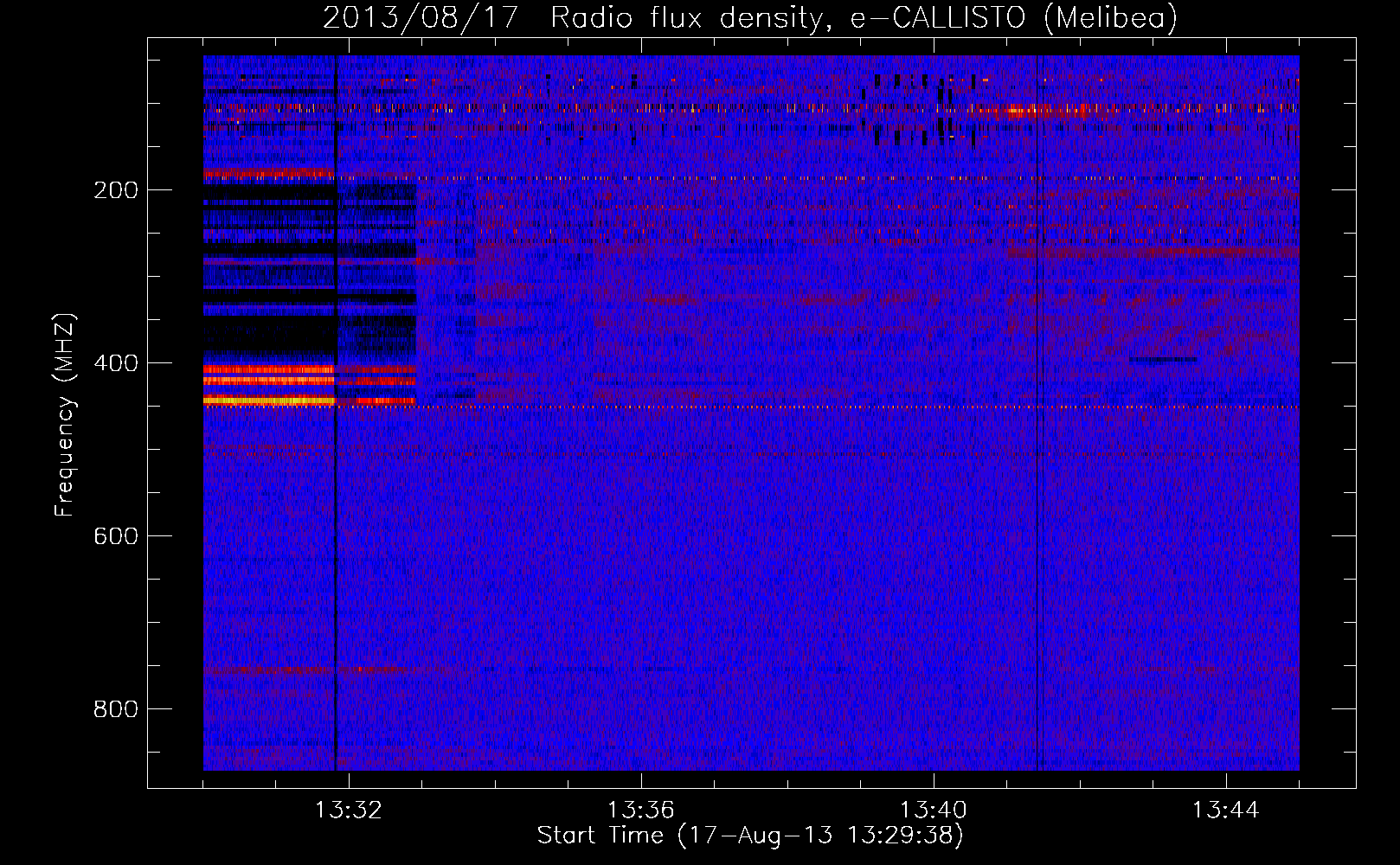Click the 'Frequency (MHZ)' axis label
This screenshot has width=1400, height=865.
pos(66,415)
